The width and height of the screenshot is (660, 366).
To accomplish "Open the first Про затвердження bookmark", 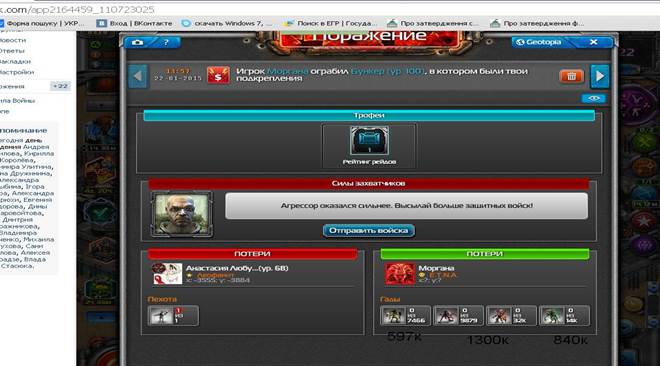I will [x=433, y=24].
